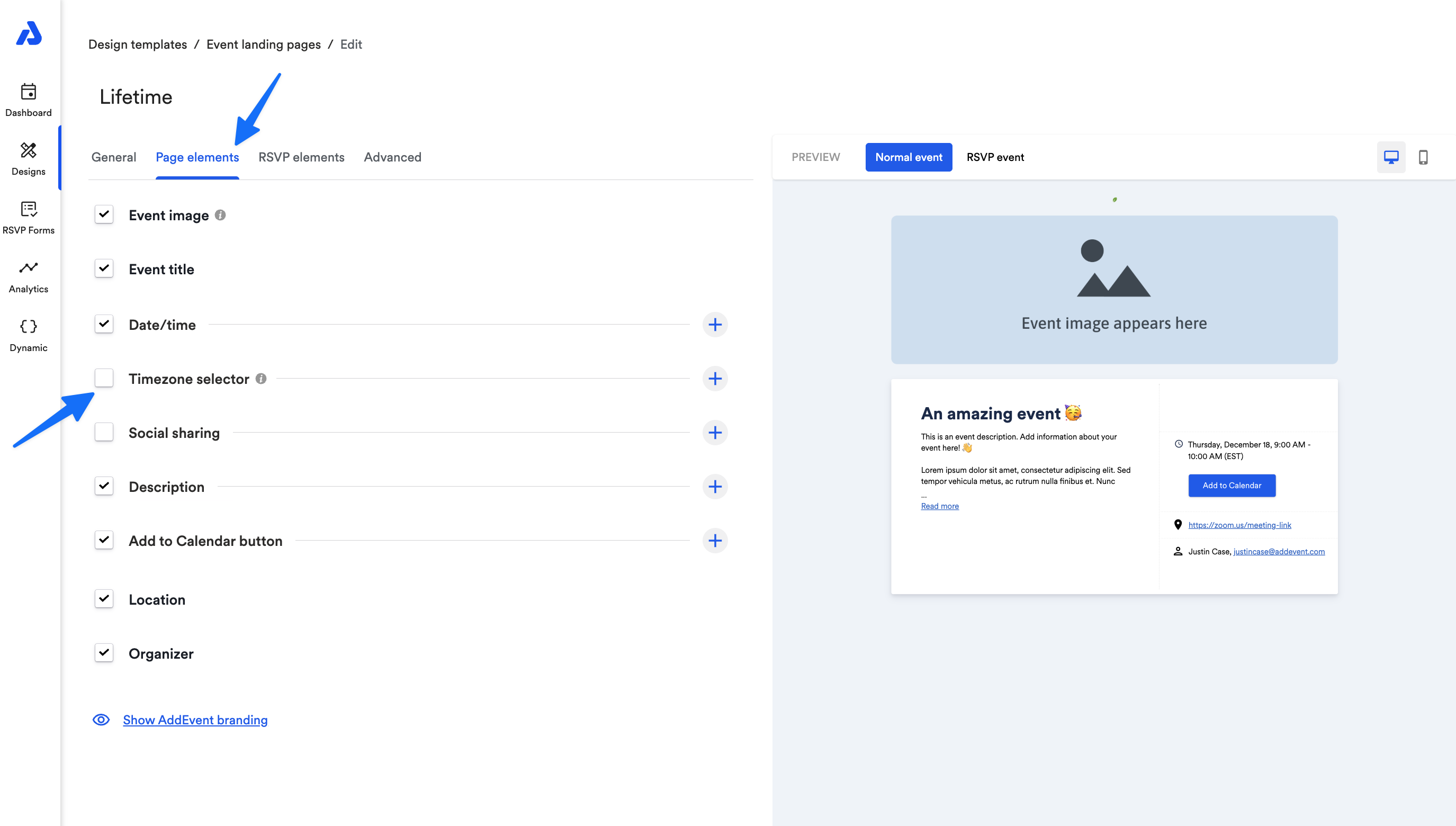Click the Show AddEvent branding link
The height and width of the screenshot is (826, 1456).
tap(195, 720)
